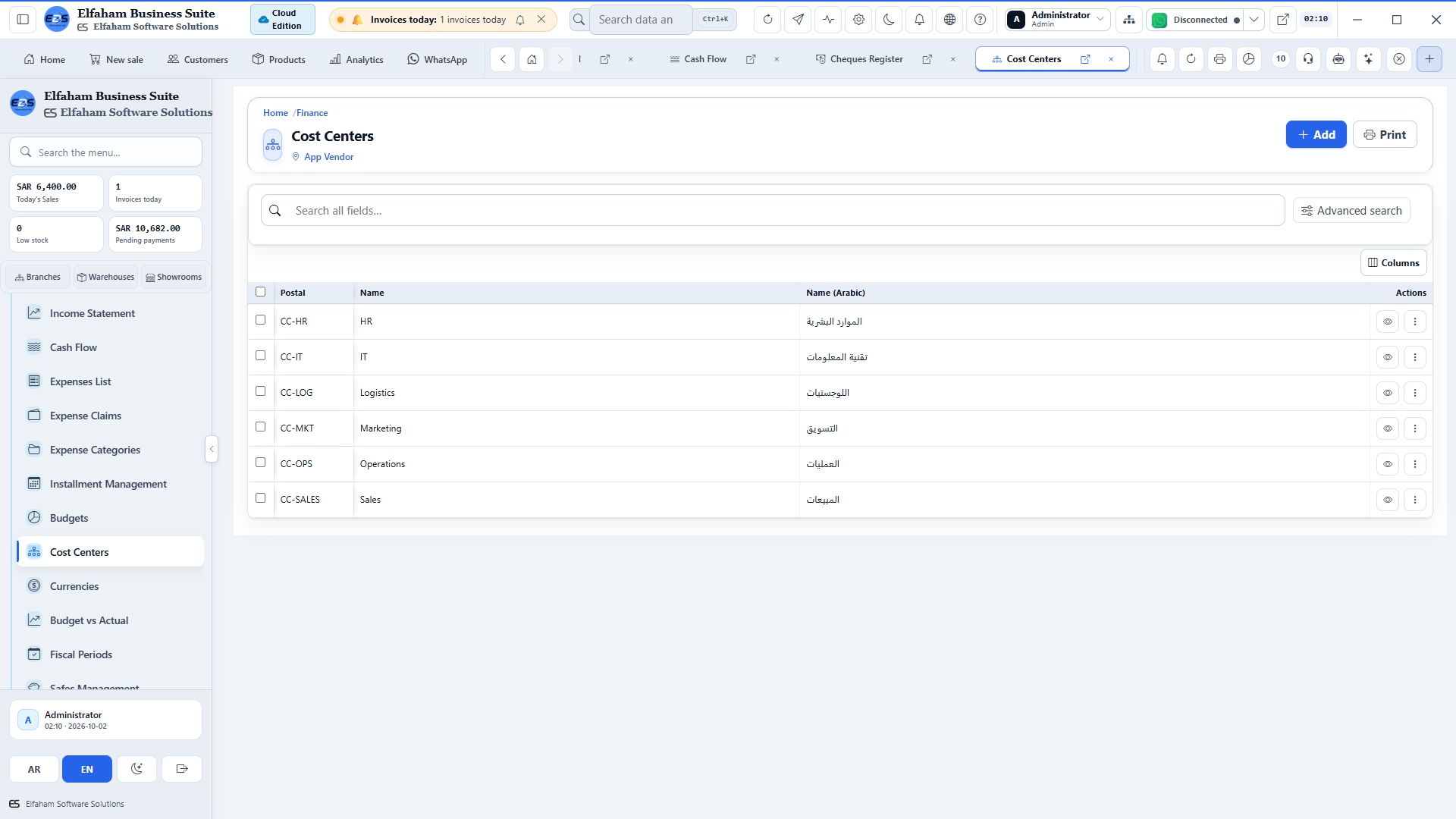Open Budgets in sidebar menu
The image size is (1456, 819).
[109, 518]
